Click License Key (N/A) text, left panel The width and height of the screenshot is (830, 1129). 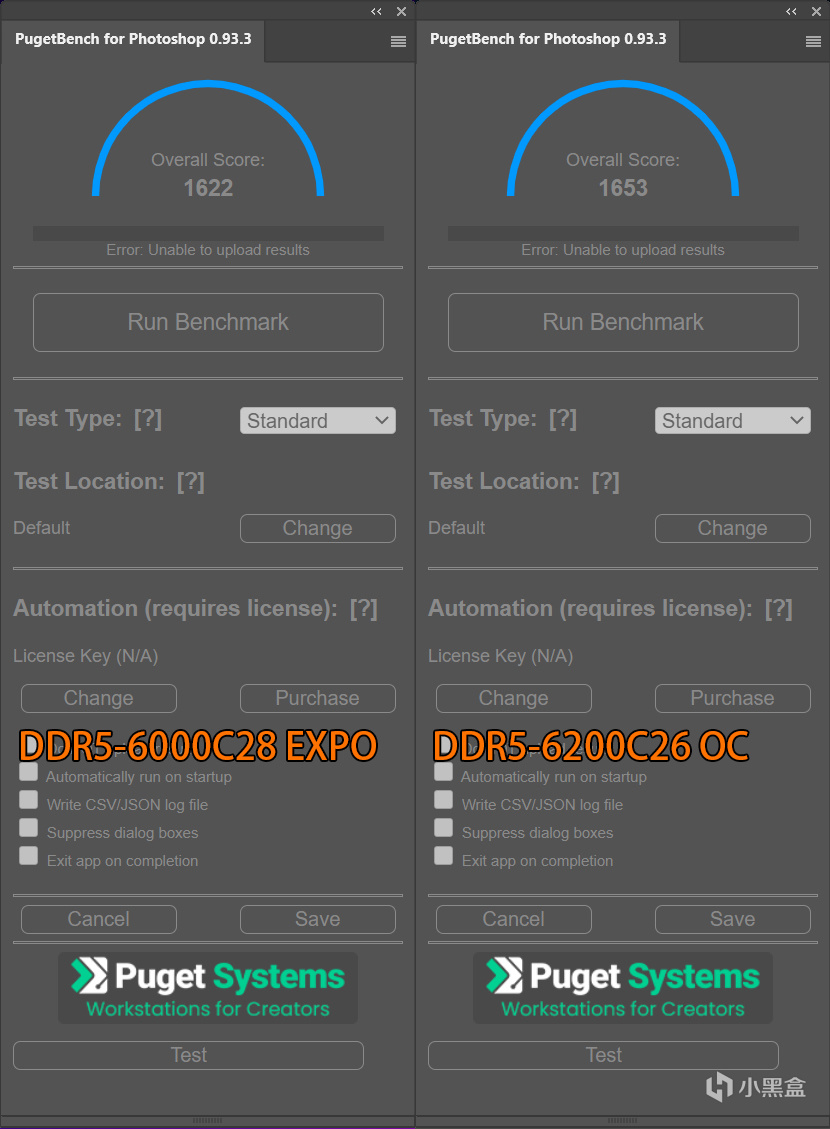tap(86, 657)
